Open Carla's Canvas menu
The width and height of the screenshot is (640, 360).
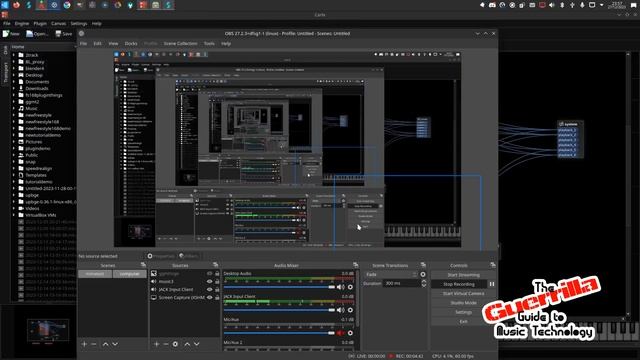pyautogui.click(x=58, y=24)
